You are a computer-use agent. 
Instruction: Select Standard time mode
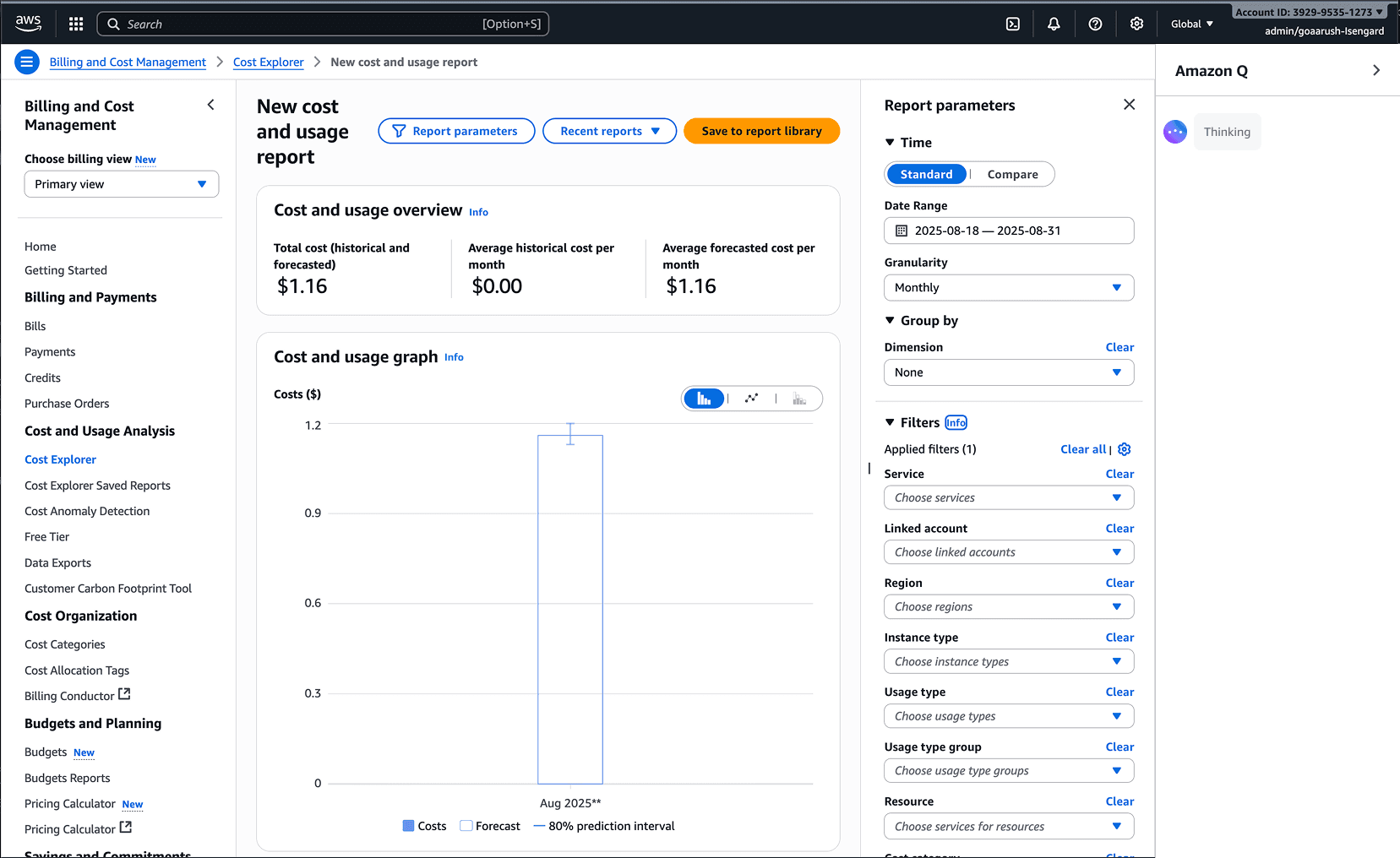click(926, 174)
